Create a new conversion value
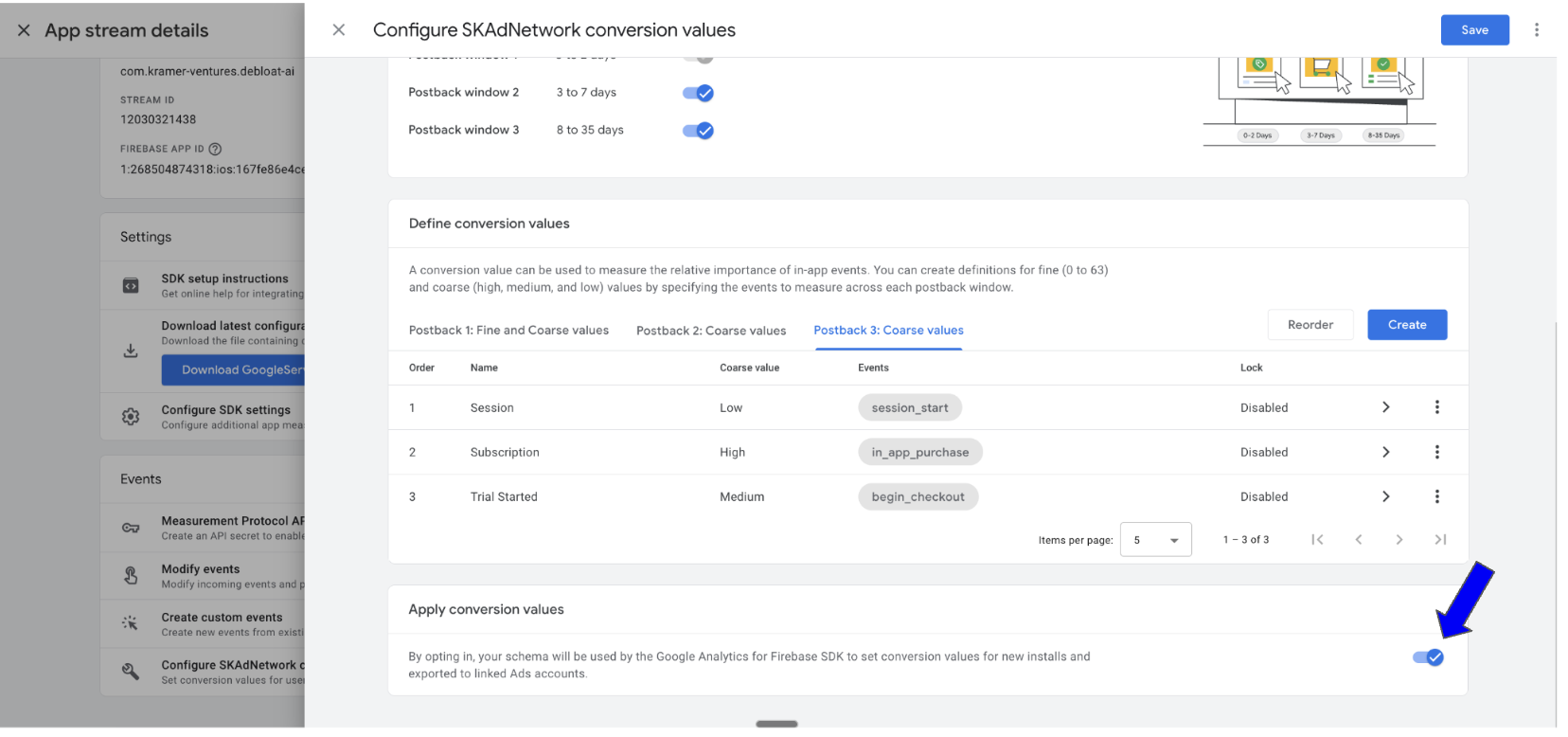Image resolution: width=1568 pixels, height=737 pixels. 1407,325
